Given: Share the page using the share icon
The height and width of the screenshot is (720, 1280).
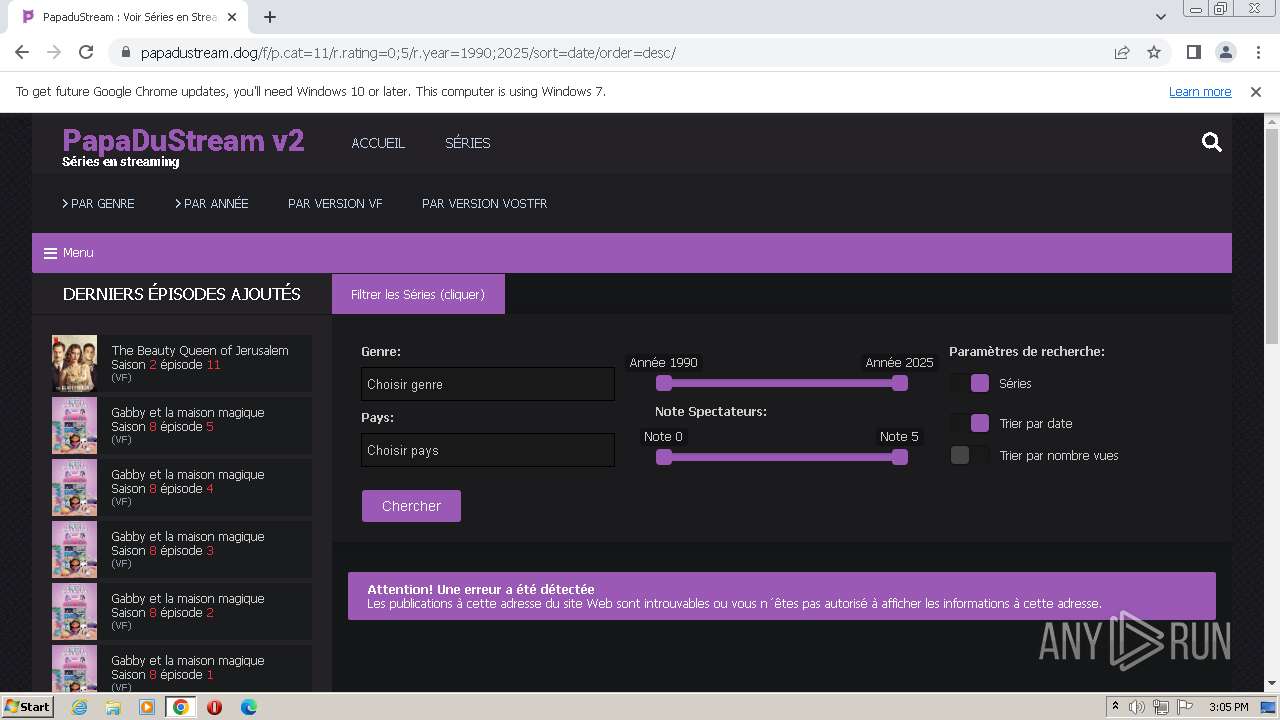Looking at the screenshot, I should 1122,52.
